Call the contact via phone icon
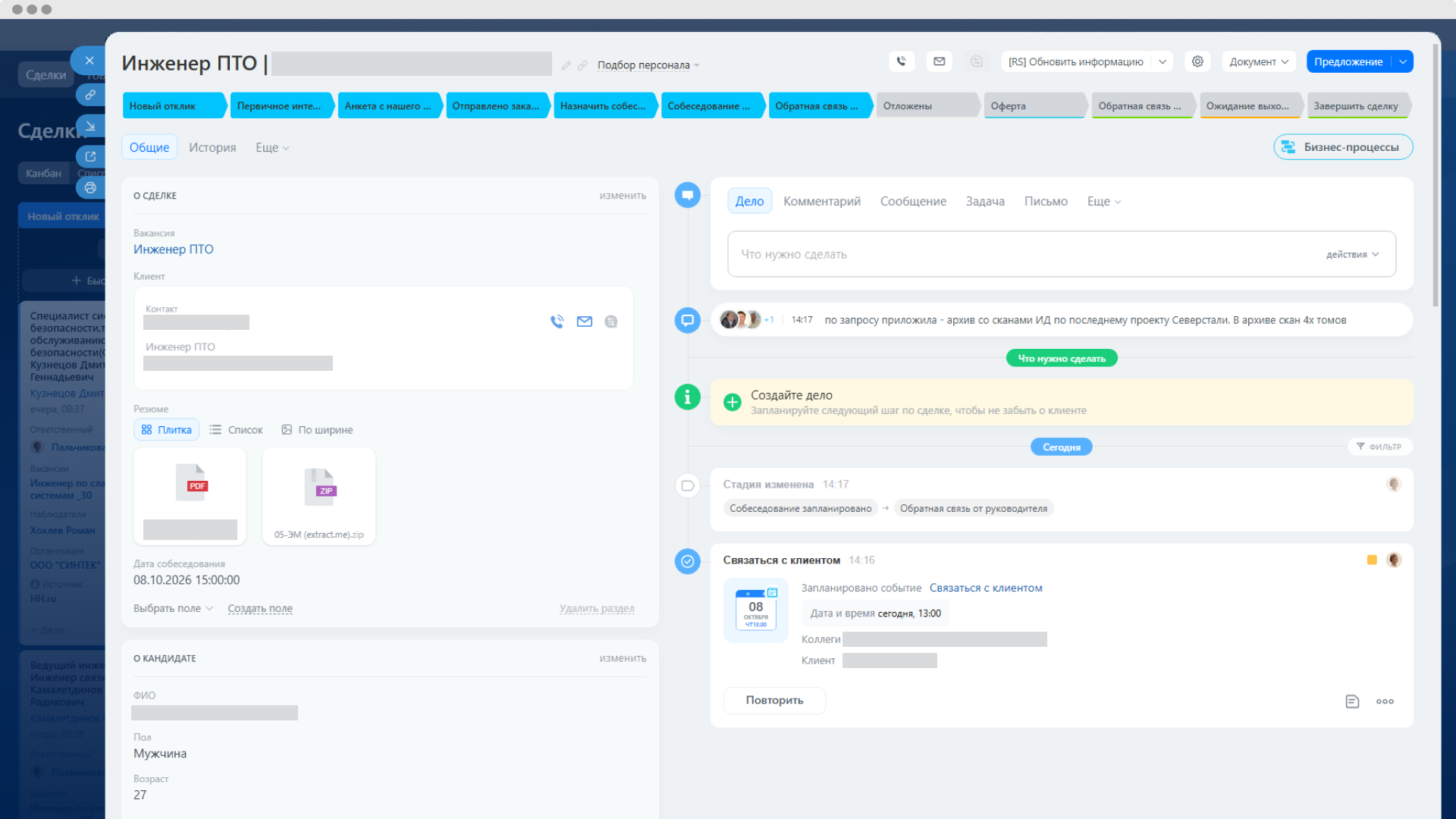The width and height of the screenshot is (1456, 819). tap(557, 322)
